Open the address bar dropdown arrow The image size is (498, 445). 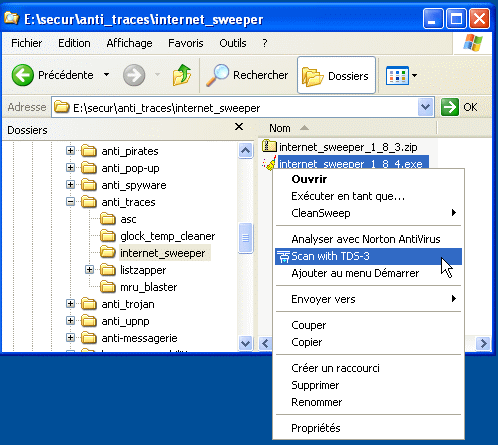pyautogui.click(x=425, y=107)
